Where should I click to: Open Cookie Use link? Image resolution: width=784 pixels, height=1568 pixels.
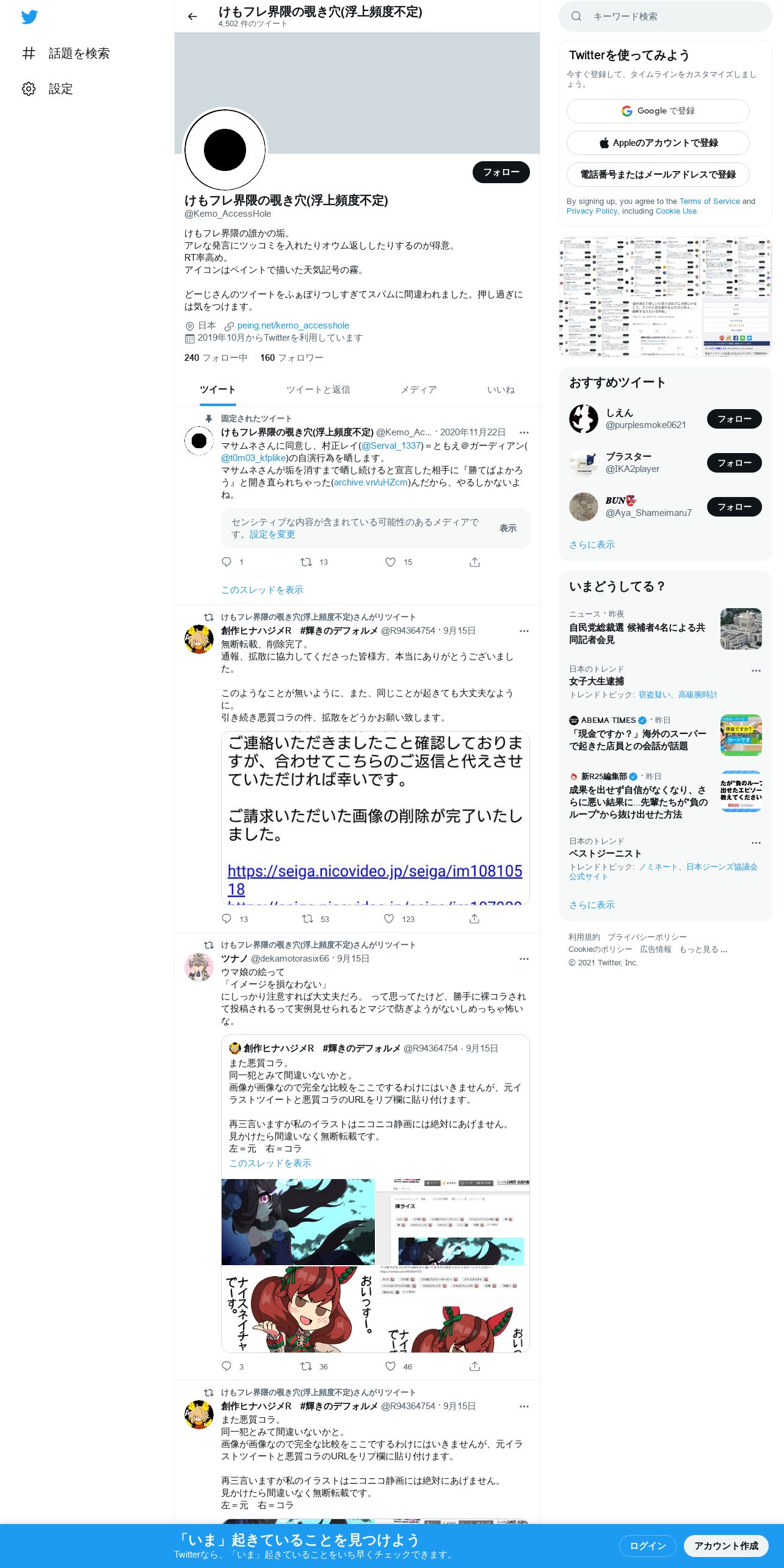pyautogui.click(x=676, y=211)
